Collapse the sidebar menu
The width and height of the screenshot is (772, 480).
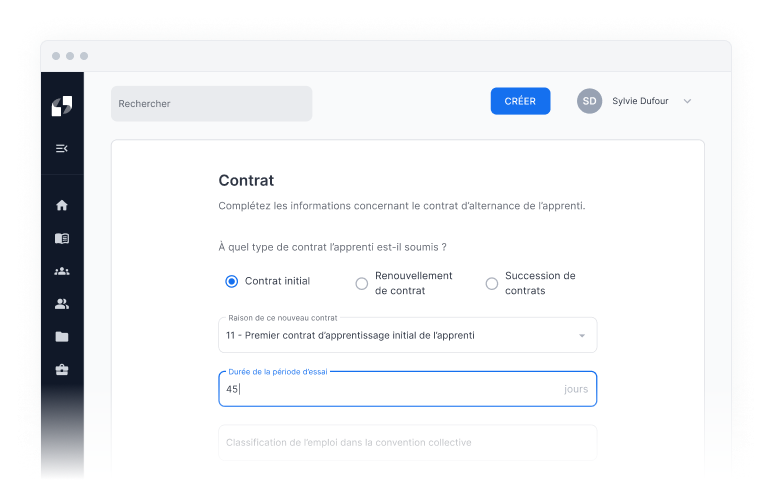tap(62, 148)
